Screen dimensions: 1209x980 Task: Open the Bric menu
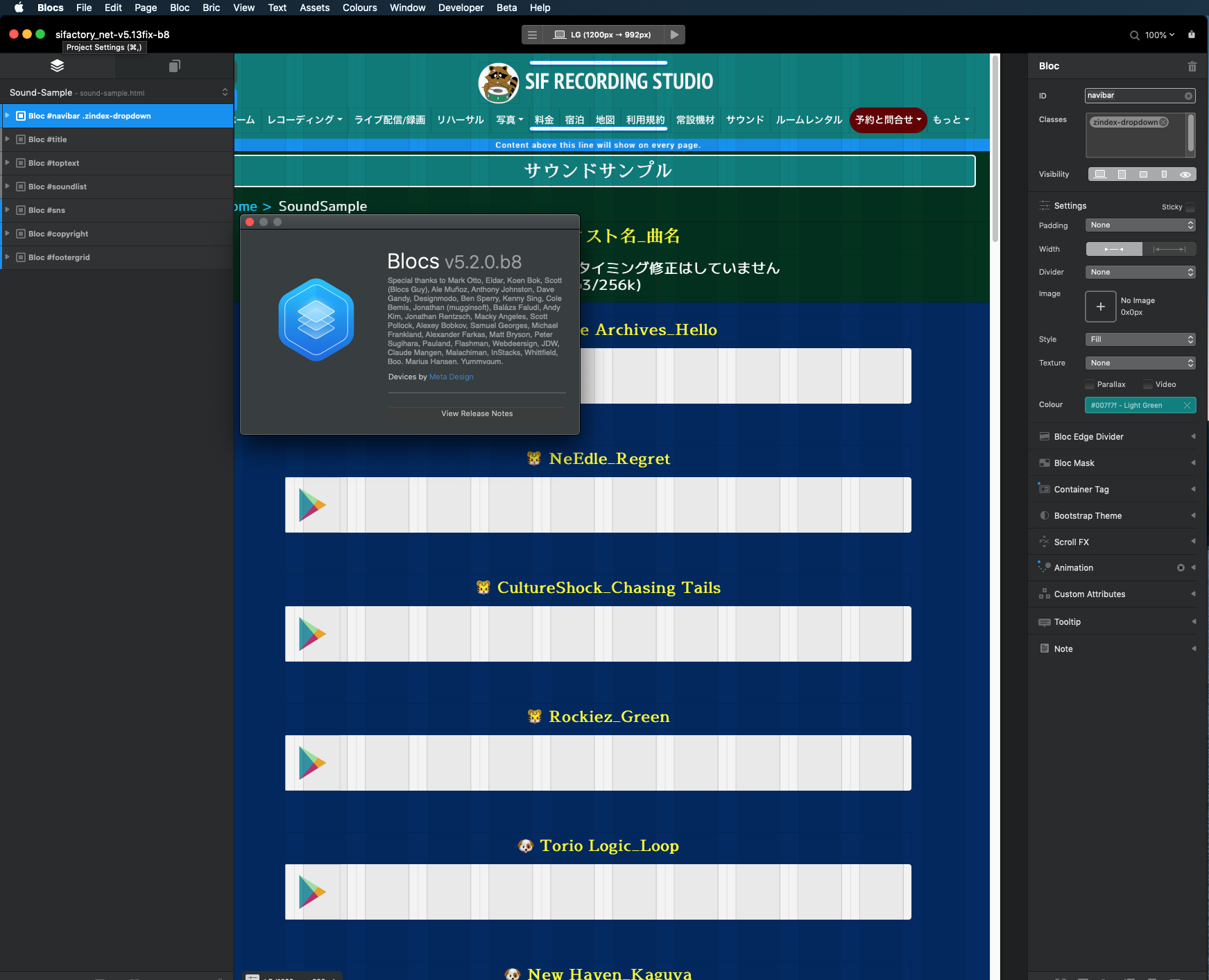pyautogui.click(x=211, y=8)
